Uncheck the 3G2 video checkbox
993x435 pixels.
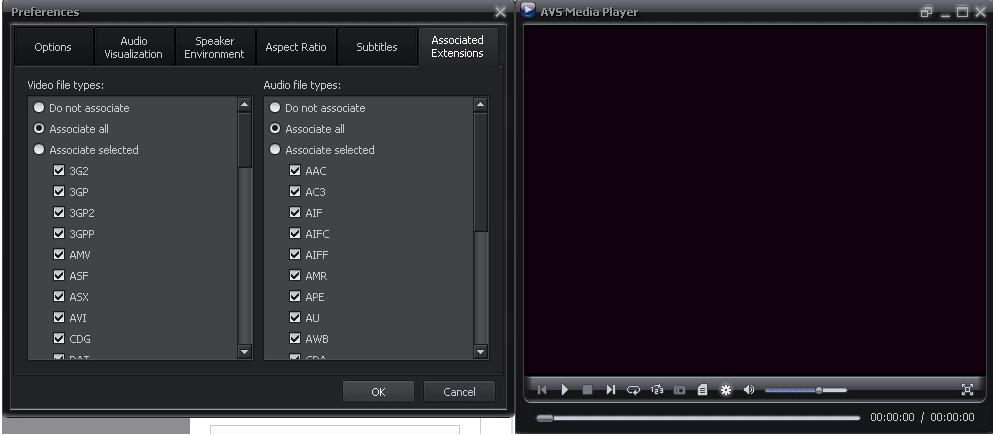(x=59, y=170)
